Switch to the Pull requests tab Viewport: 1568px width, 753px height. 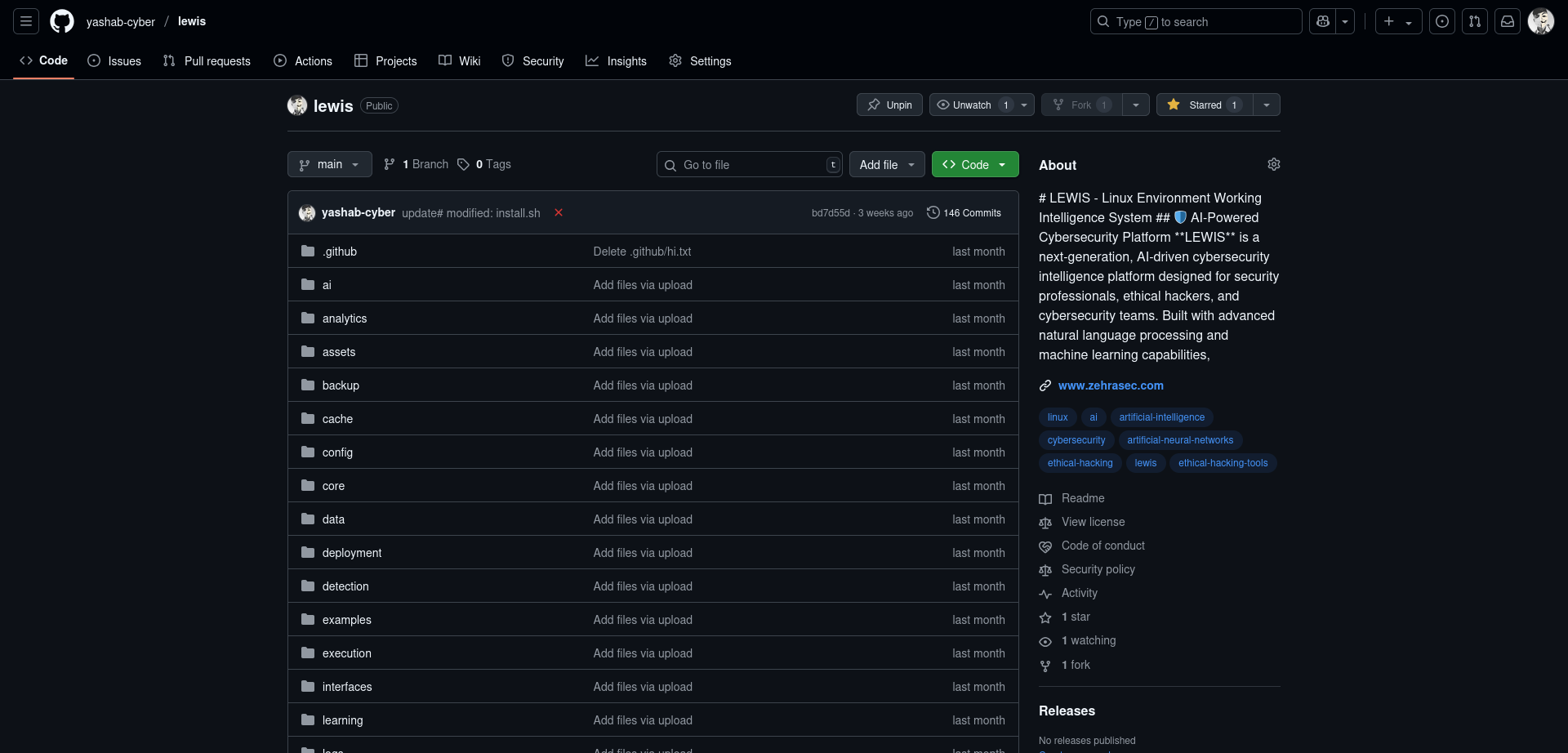click(x=207, y=61)
